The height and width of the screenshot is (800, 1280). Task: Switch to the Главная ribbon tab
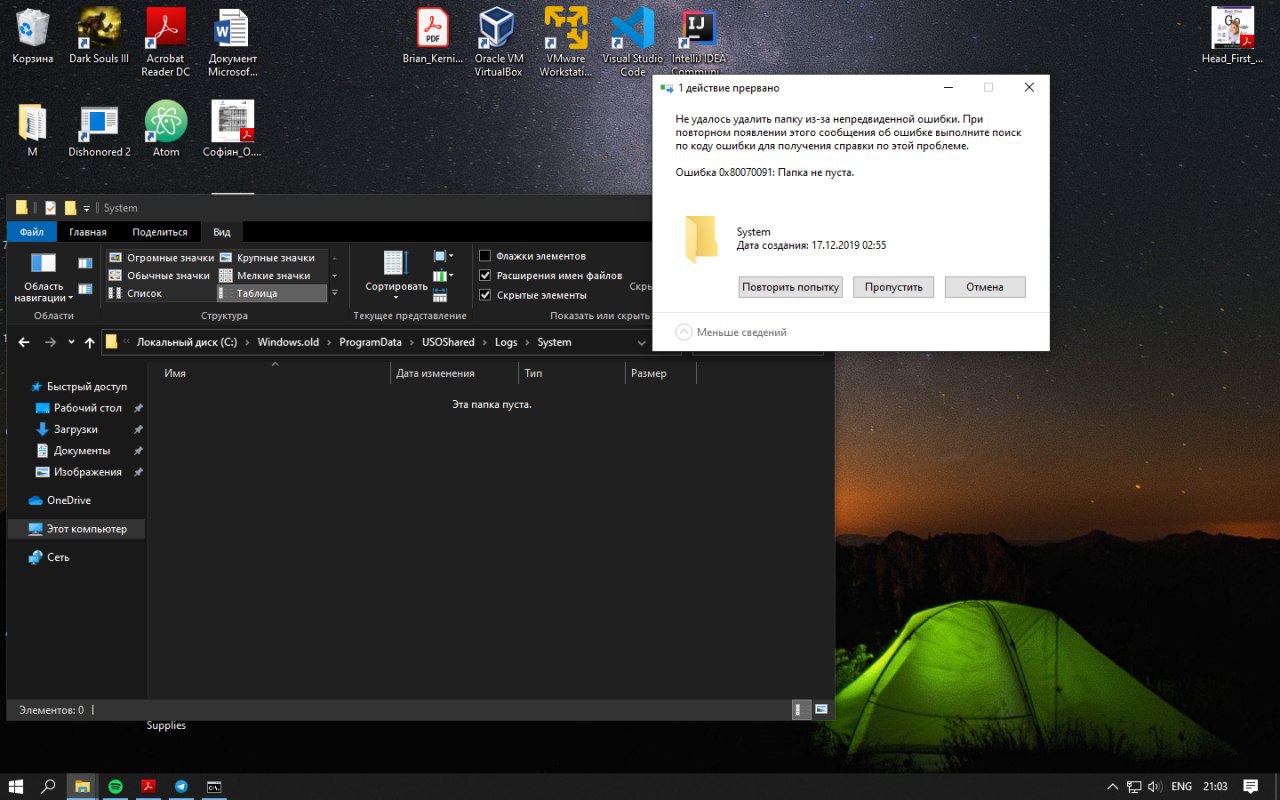click(x=88, y=232)
